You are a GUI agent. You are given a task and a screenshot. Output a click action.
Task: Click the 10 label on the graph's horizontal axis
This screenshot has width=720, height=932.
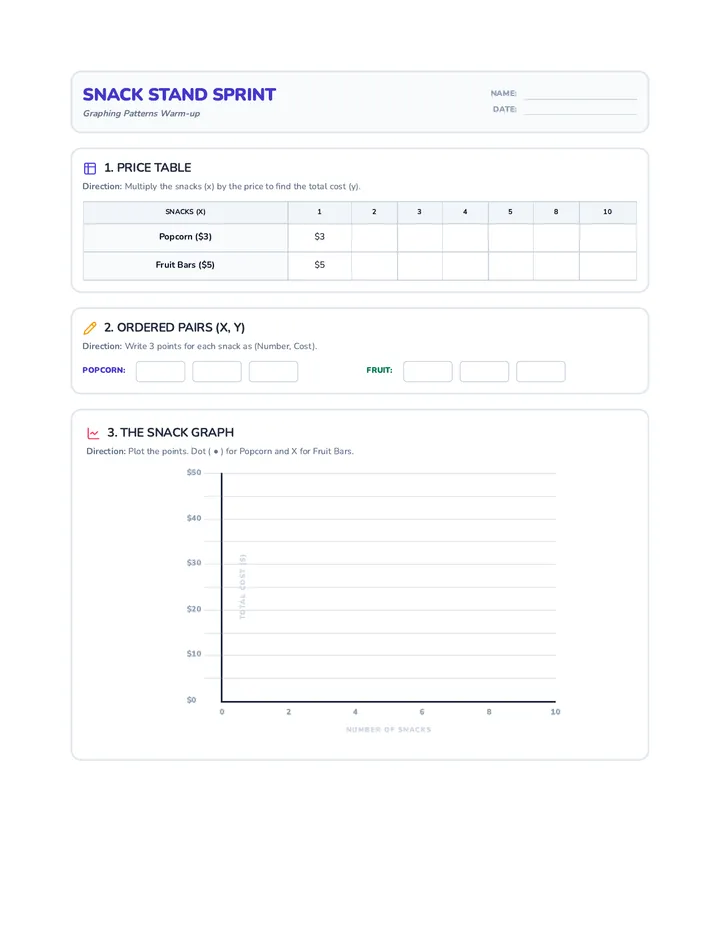pos(555,712)
